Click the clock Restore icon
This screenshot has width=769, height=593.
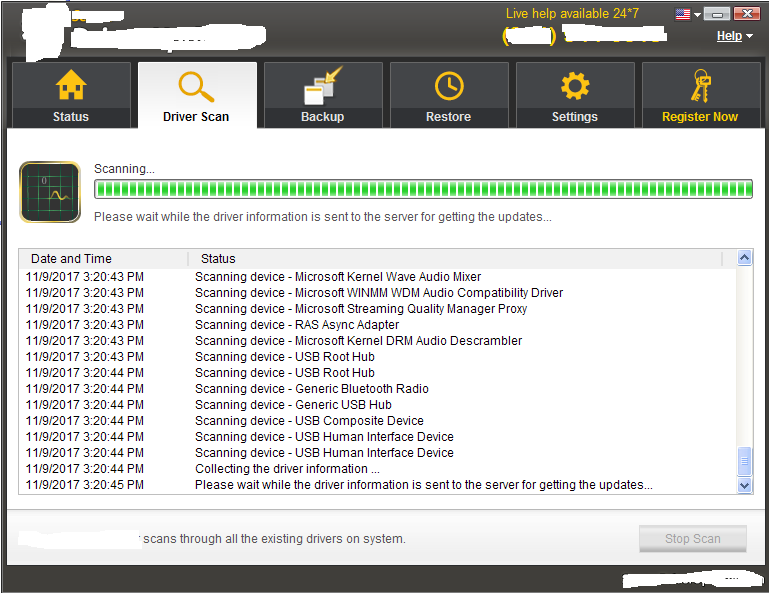[x=449, y=86]
